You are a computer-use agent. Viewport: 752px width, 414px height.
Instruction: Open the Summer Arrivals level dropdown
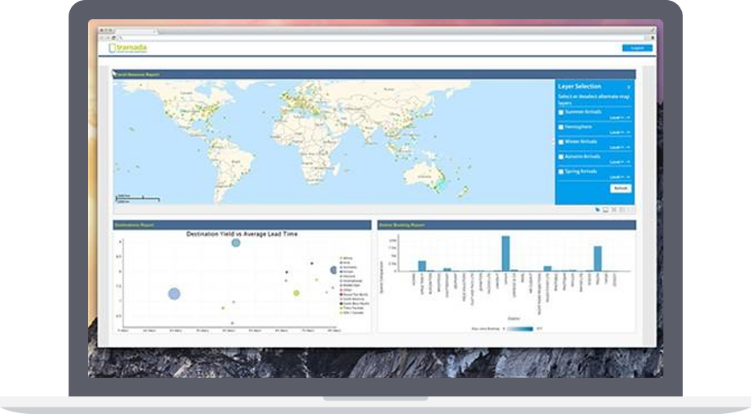(620, 119)
